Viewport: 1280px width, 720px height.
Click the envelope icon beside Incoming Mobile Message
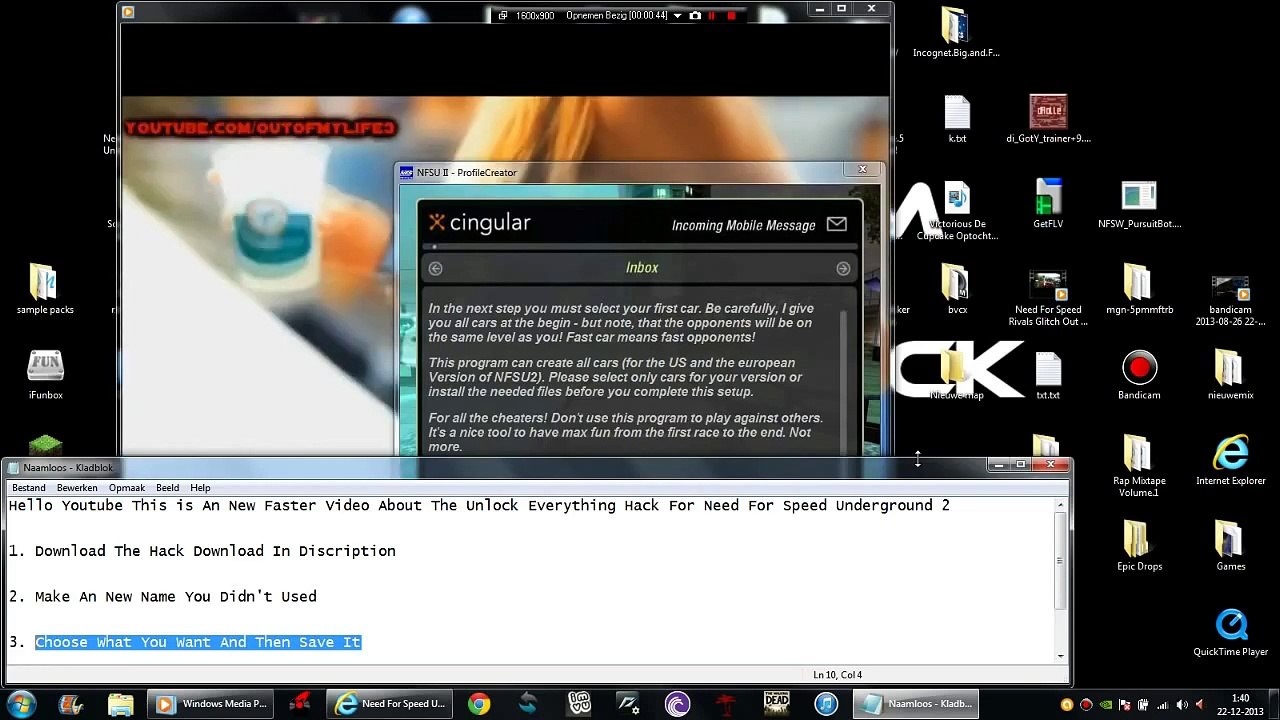[837, 225]
